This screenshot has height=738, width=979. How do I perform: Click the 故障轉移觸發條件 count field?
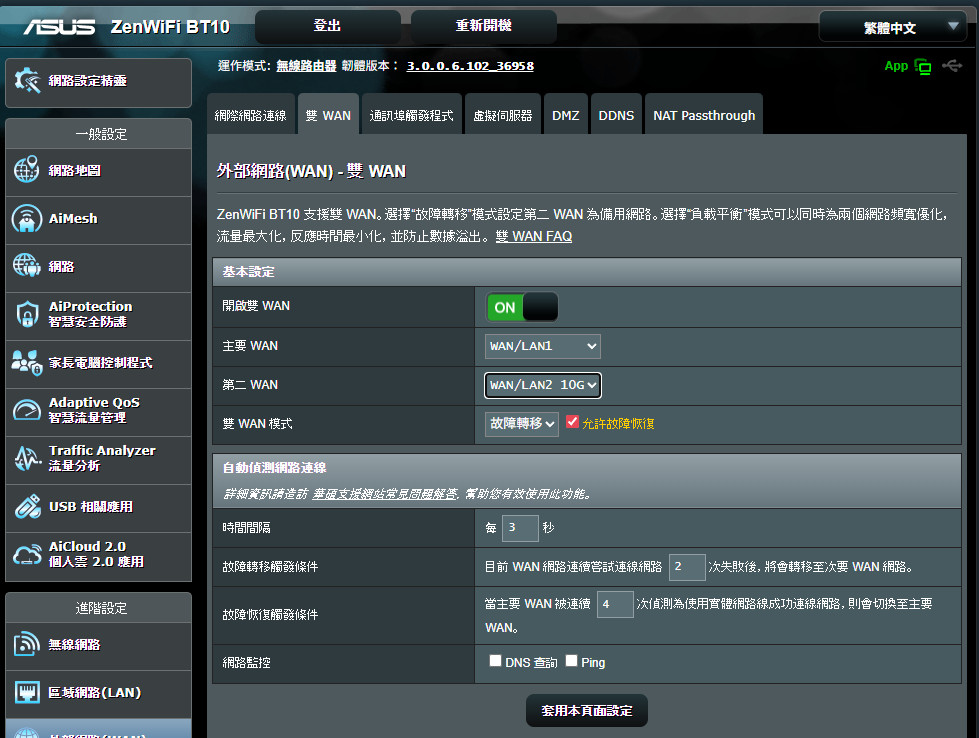(x=687, y=566)
